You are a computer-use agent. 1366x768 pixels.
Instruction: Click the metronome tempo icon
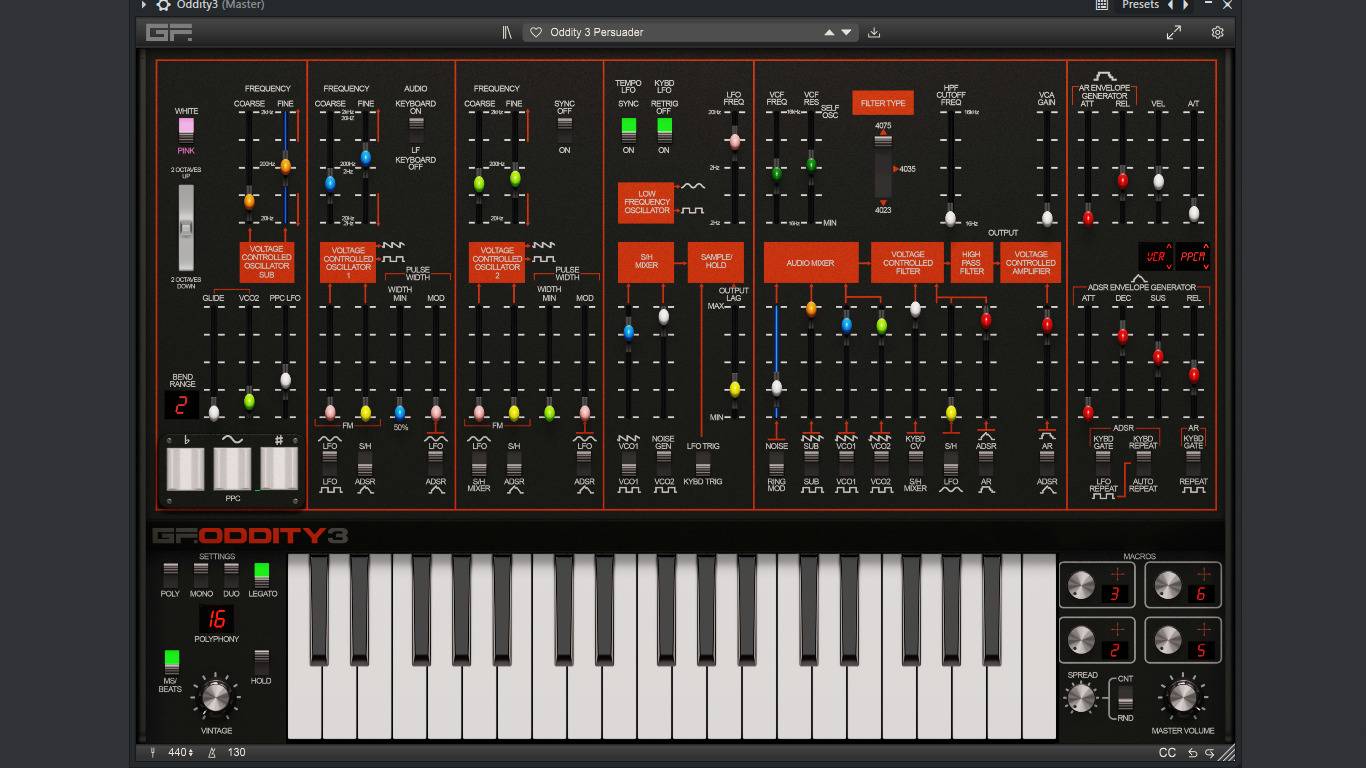(212, 753)
